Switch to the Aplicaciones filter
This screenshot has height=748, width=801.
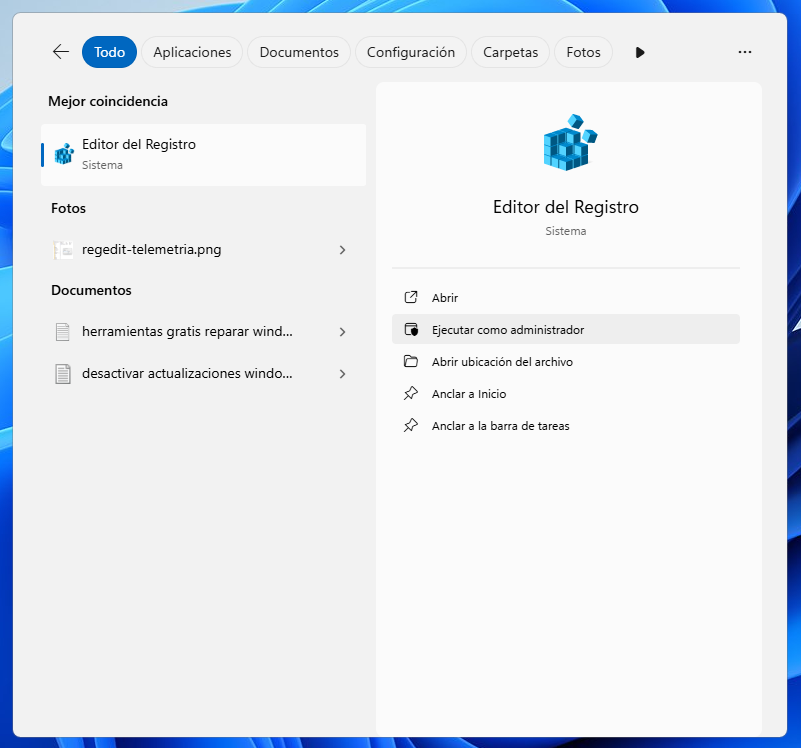[x=192, y=52]
